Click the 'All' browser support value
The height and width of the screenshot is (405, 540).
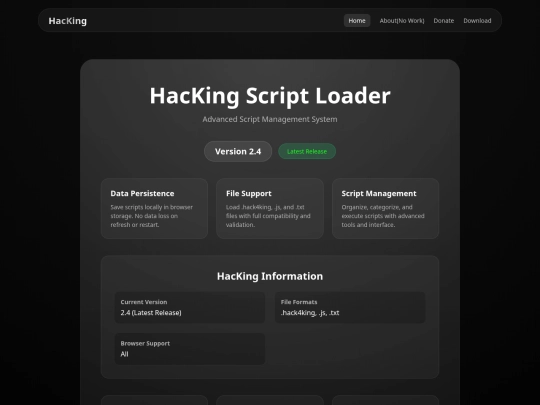click(124, 354)
